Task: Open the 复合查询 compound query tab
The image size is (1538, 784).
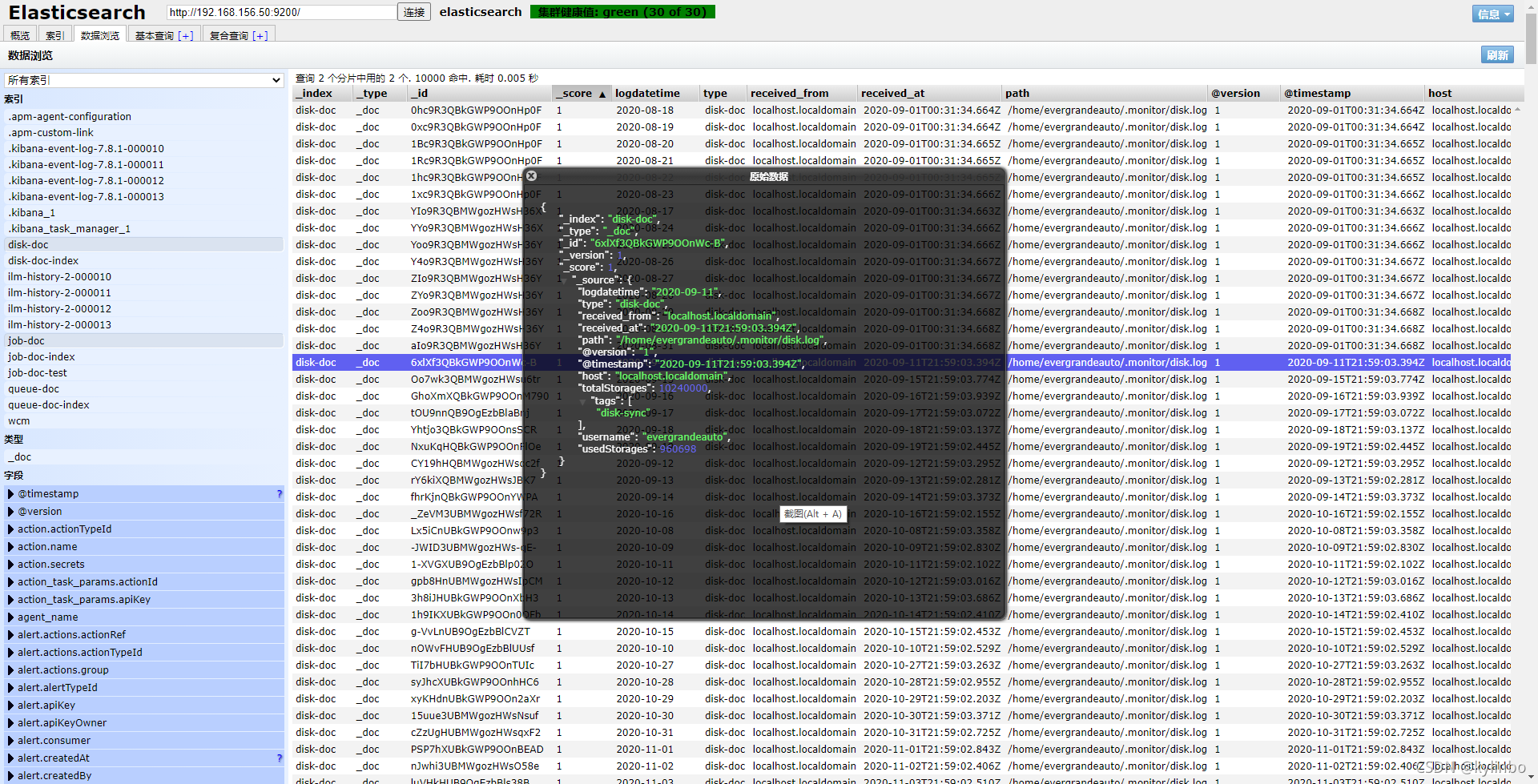Action: 239,35
